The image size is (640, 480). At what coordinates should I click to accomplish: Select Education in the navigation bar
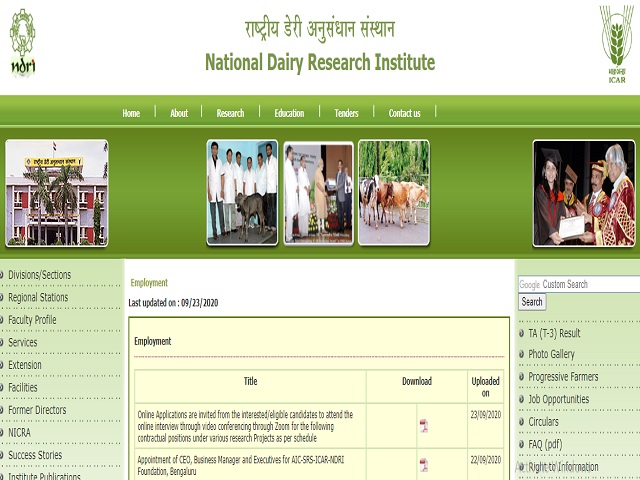pos(289,113)
